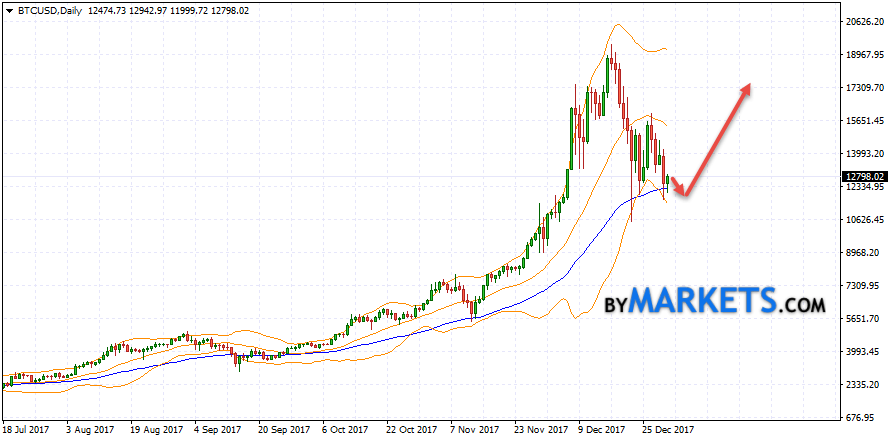Click the large upward red arrow's head
888x441 pixels.
(x=745, y=89)
